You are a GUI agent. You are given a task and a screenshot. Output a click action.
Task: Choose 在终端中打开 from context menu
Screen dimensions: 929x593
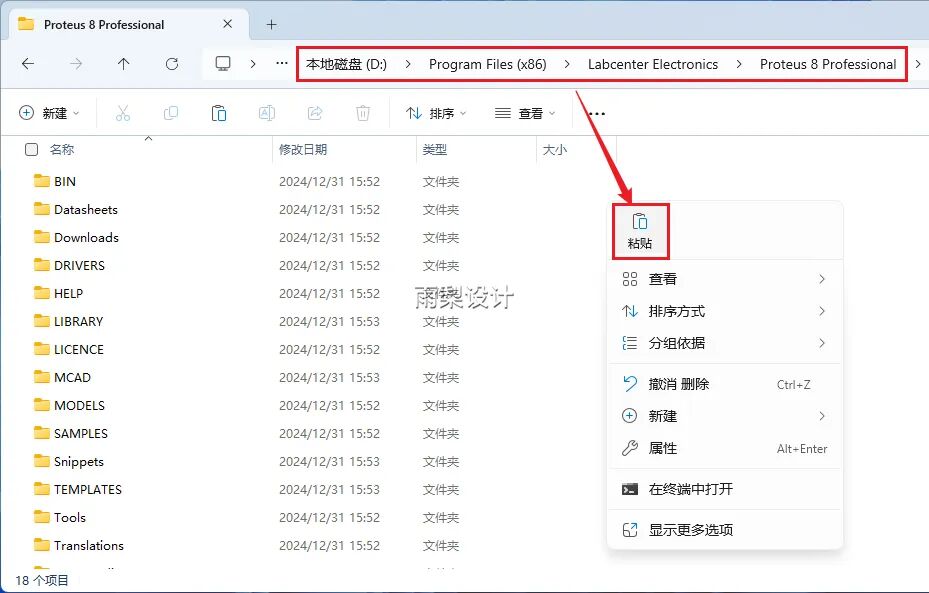tap(690, 489)
